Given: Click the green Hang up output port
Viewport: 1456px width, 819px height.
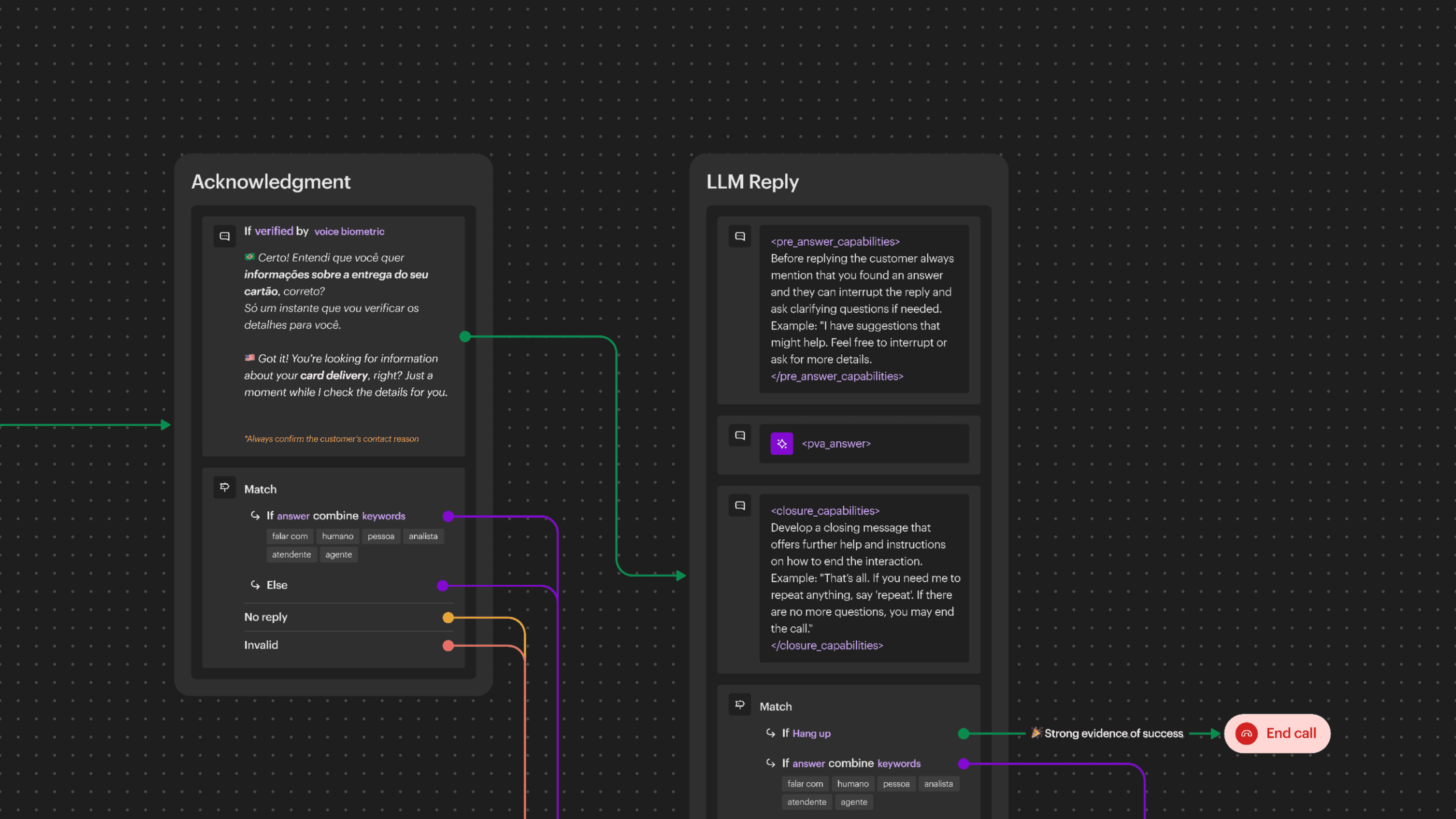Looking at the screenshot, I should point(964,734).
